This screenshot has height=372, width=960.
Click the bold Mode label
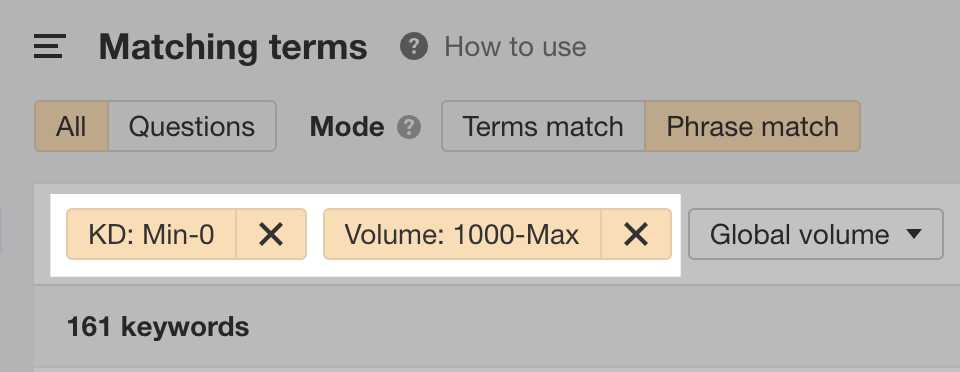(347, 127)
